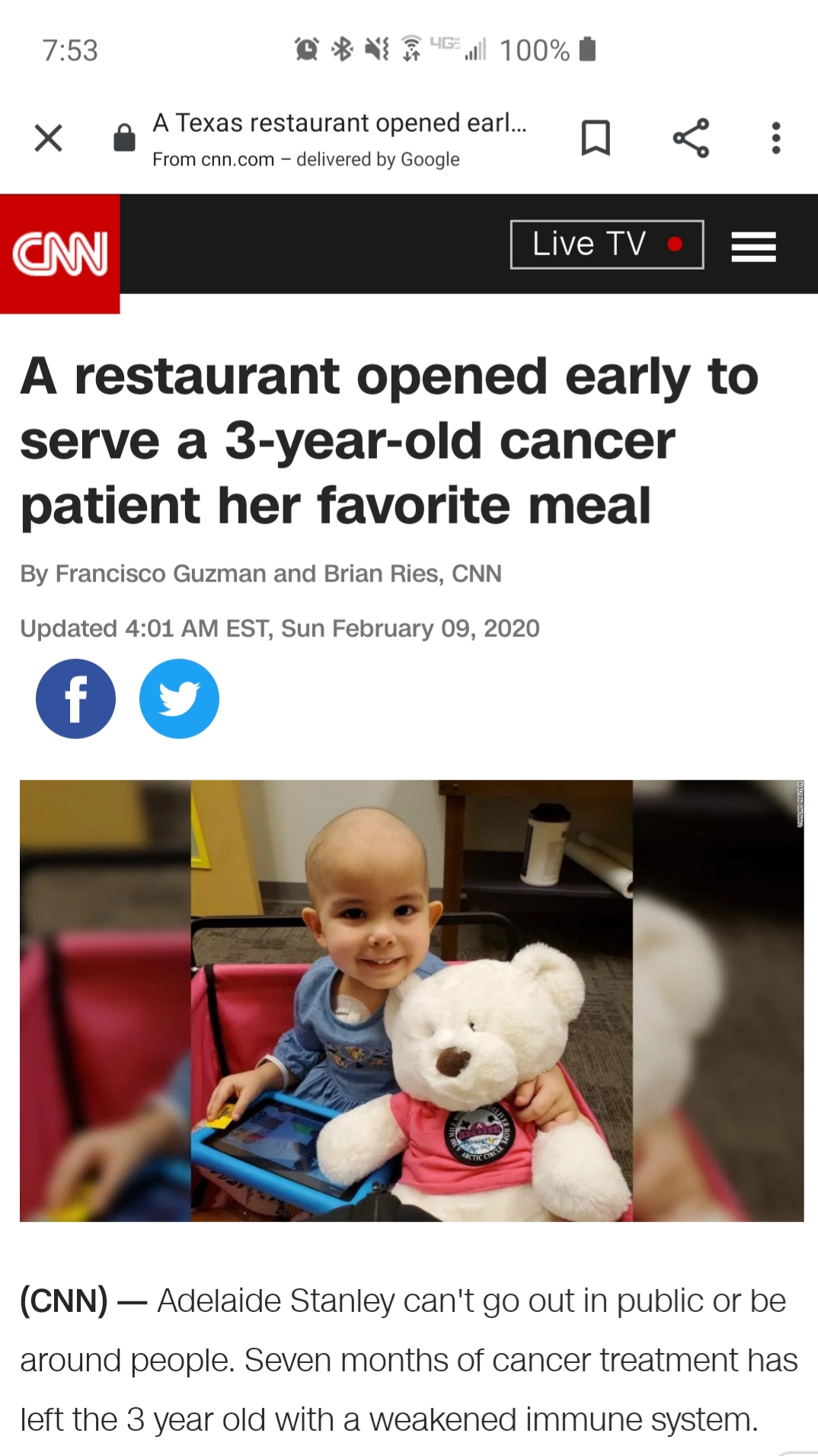Tap 'From cnn.com – delivered by Google' text
The height and width of the screenshot is (1456, 818).
306,159
